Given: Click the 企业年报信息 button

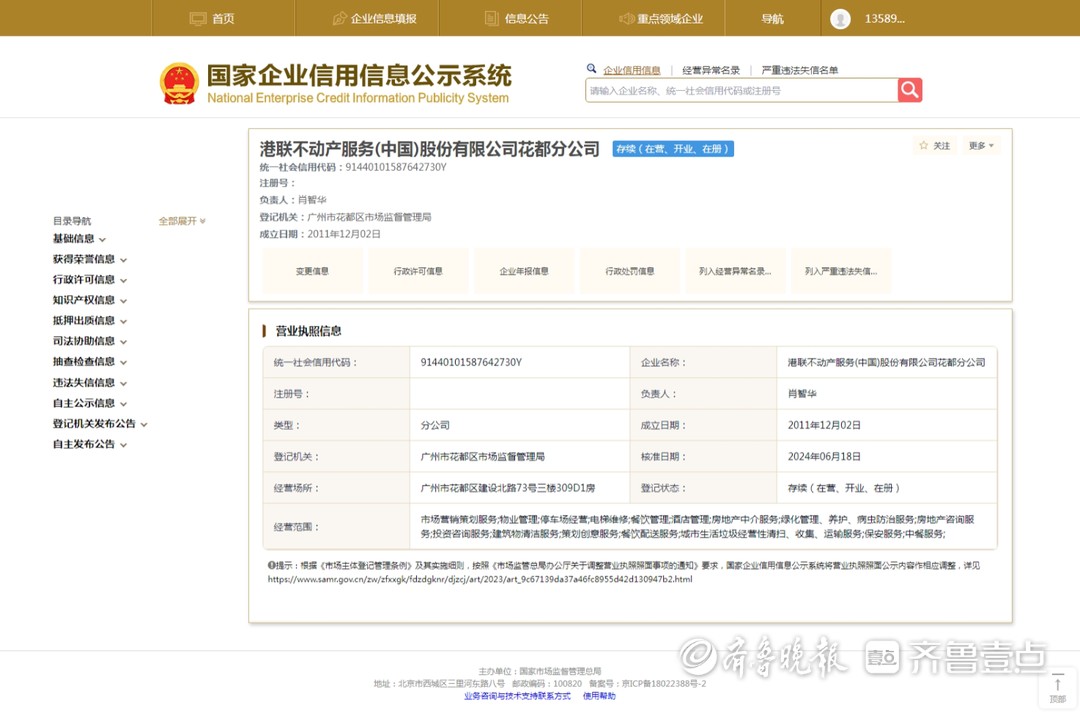Looking at the screenshot, I should 524,271.
